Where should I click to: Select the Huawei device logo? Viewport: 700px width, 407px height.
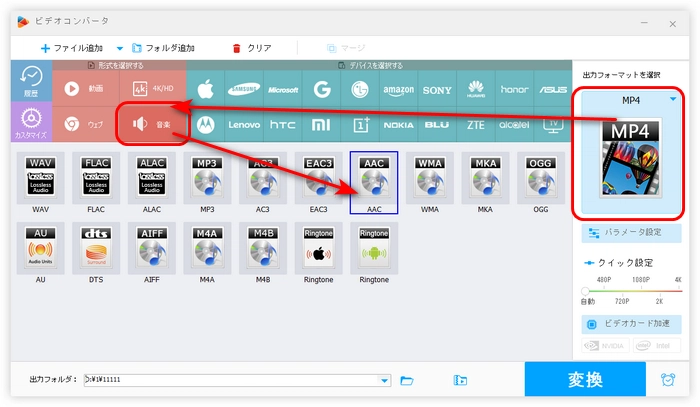click(x=475, y=88)
